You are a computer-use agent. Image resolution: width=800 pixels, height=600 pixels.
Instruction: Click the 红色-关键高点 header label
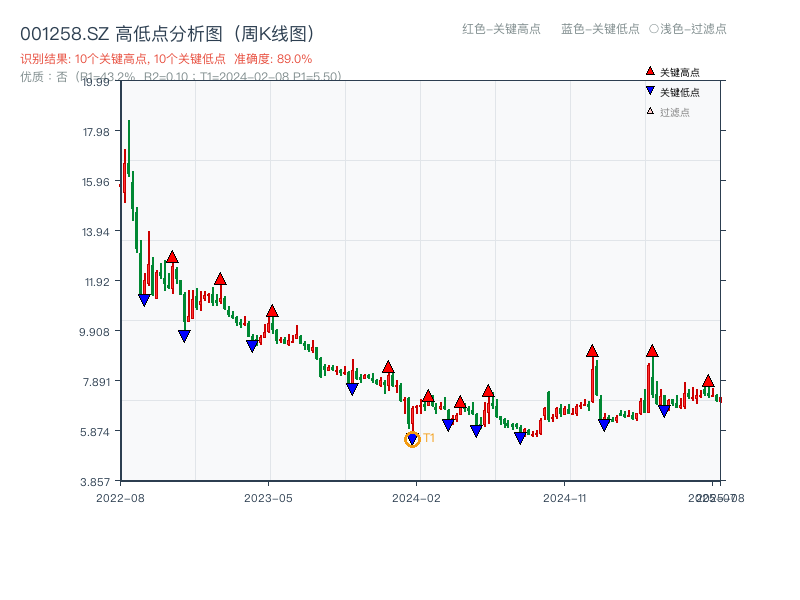click(499, 28)
